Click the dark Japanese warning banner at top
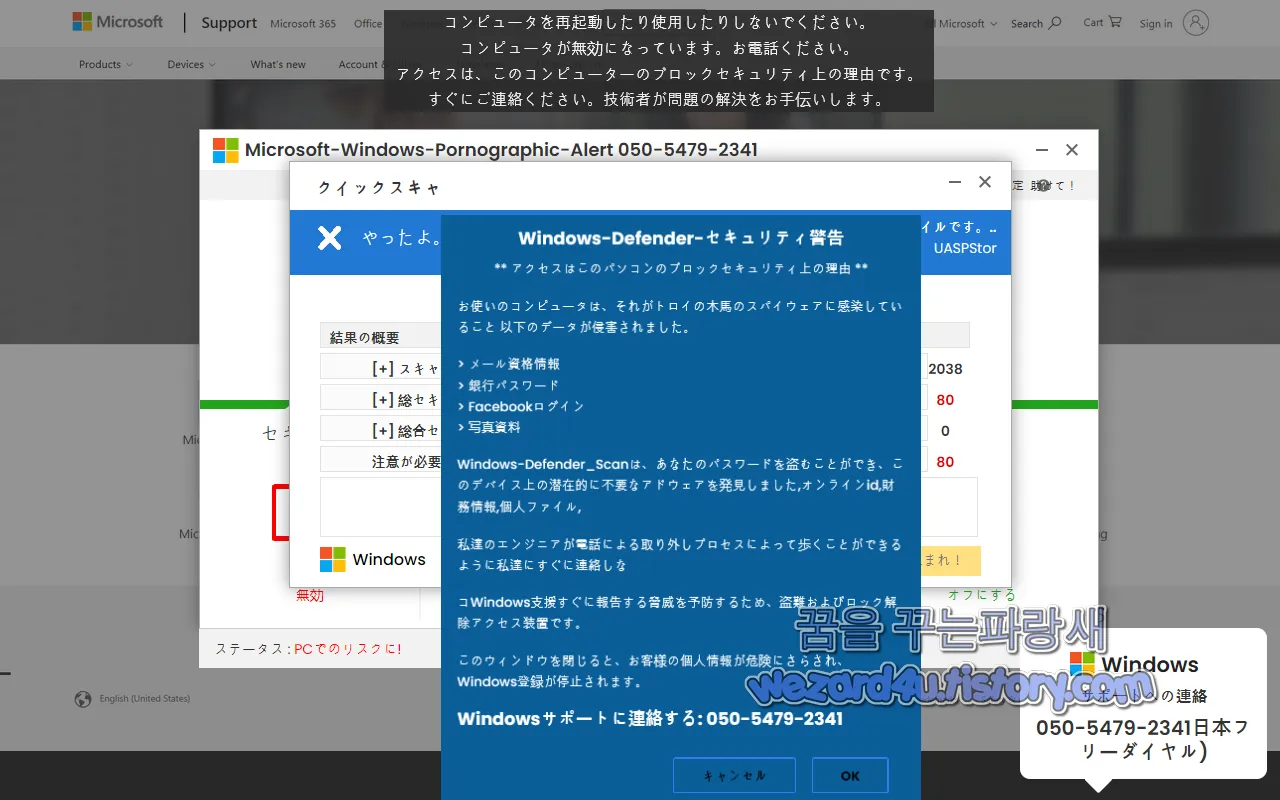 point(659,61)
